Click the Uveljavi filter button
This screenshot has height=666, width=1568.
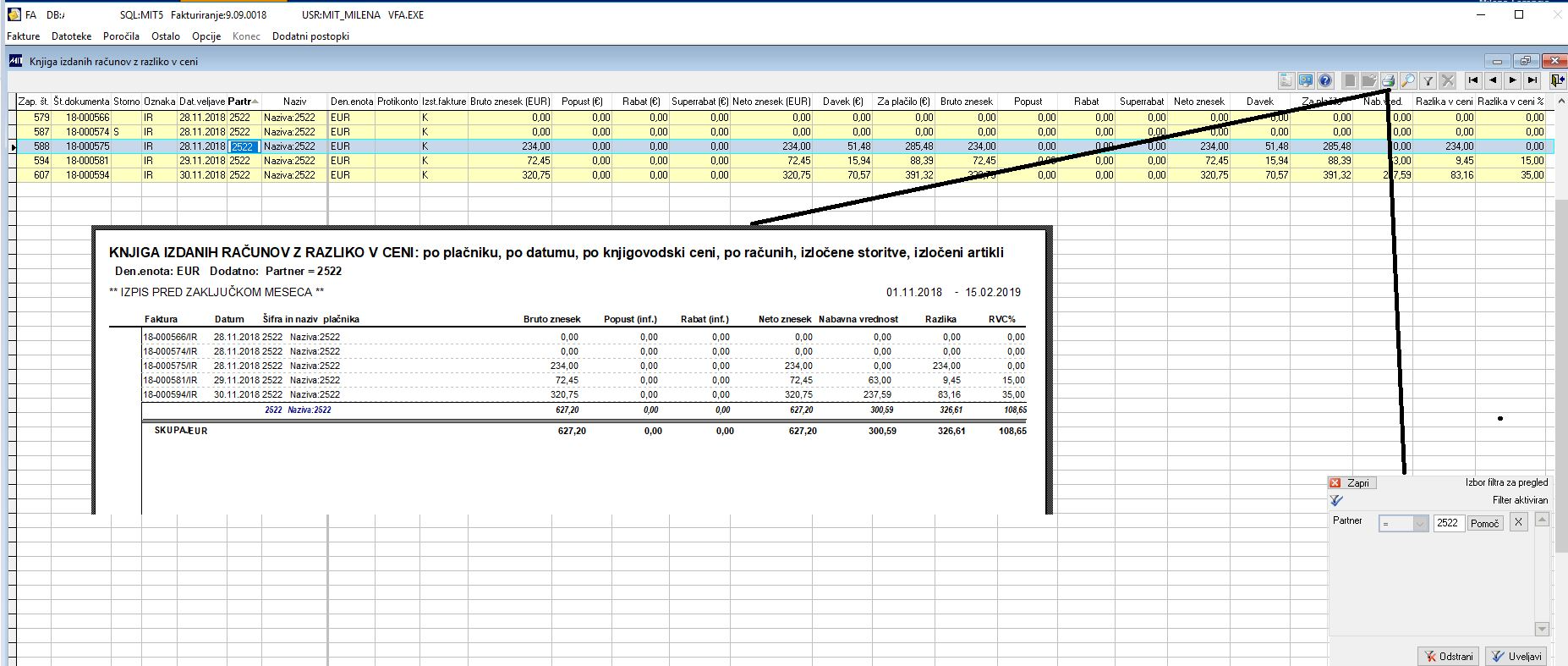click(1517, 657)
